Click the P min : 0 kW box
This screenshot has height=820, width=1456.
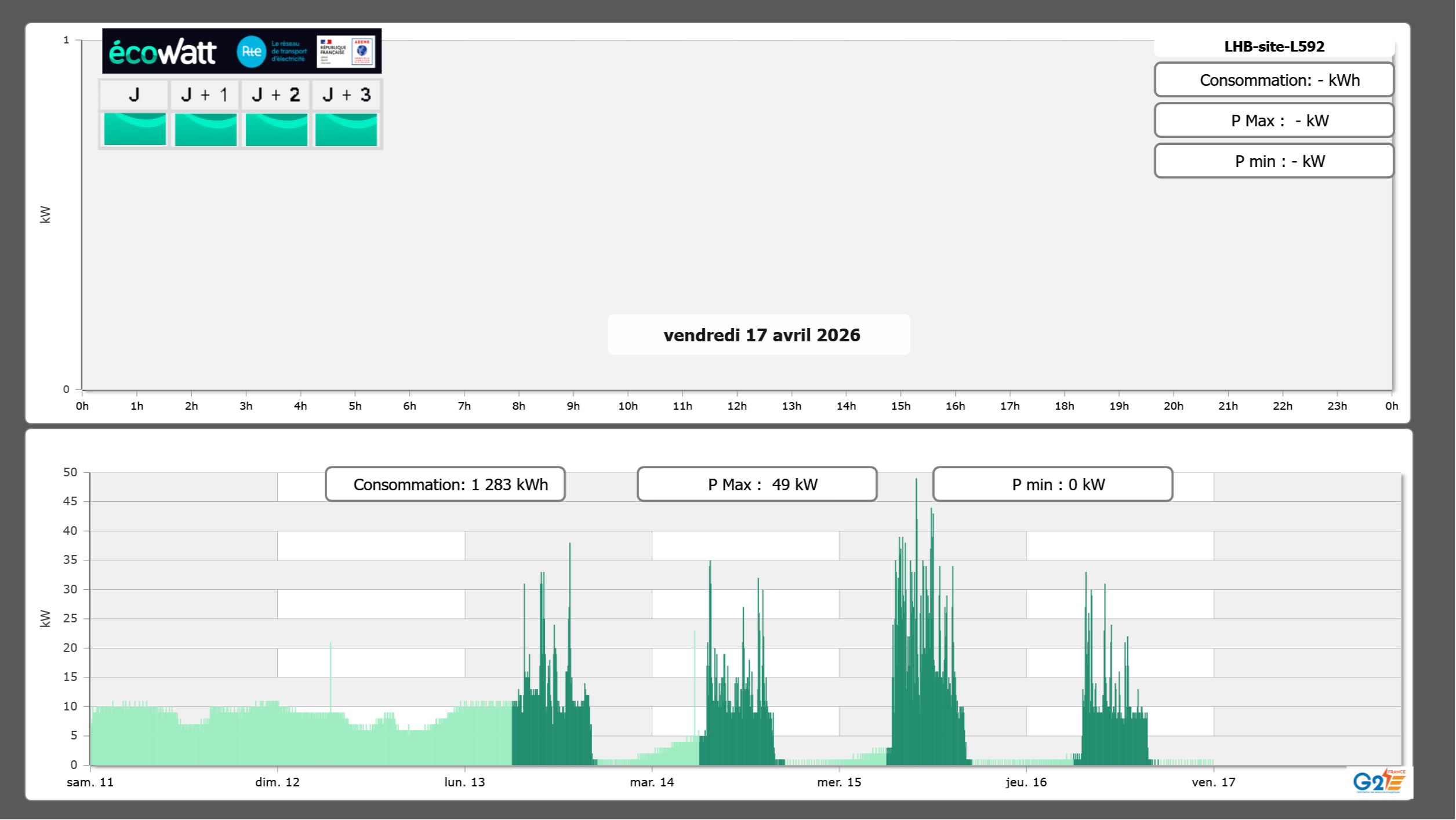pyautogui.click(x=1052, y=484)
